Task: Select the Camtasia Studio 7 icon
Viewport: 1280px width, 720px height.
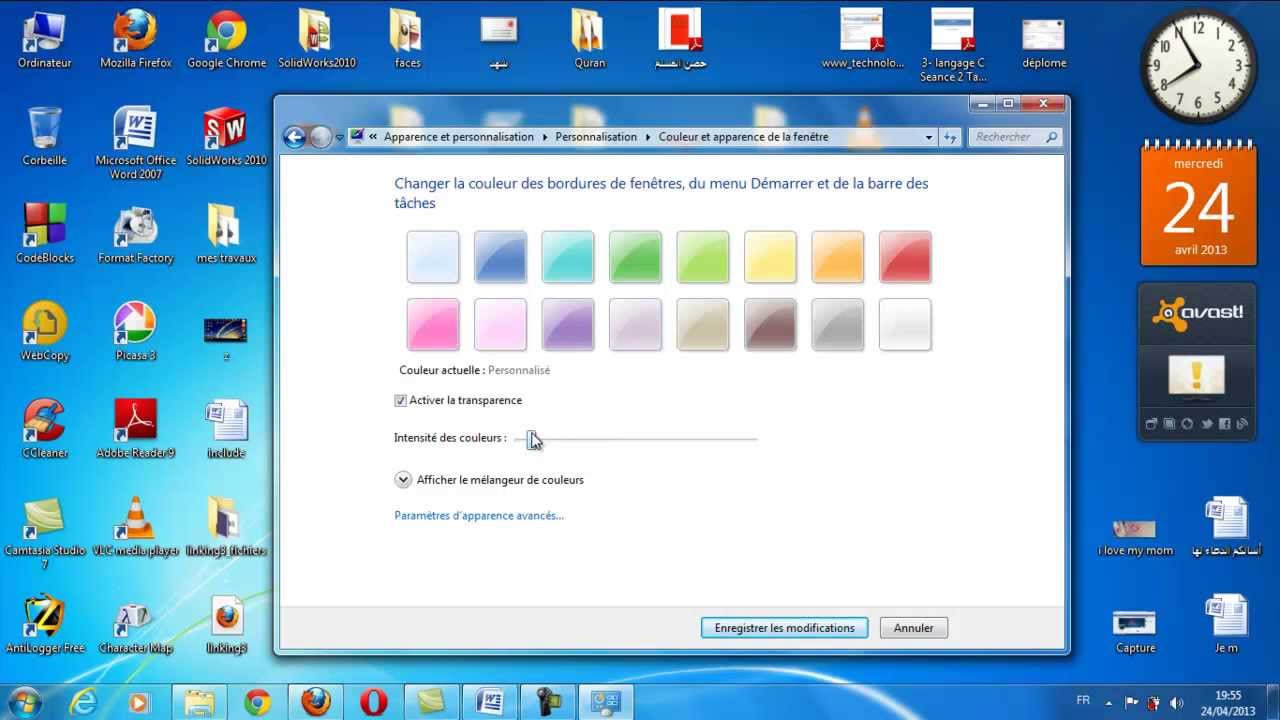Action: (x=45, y=533)
